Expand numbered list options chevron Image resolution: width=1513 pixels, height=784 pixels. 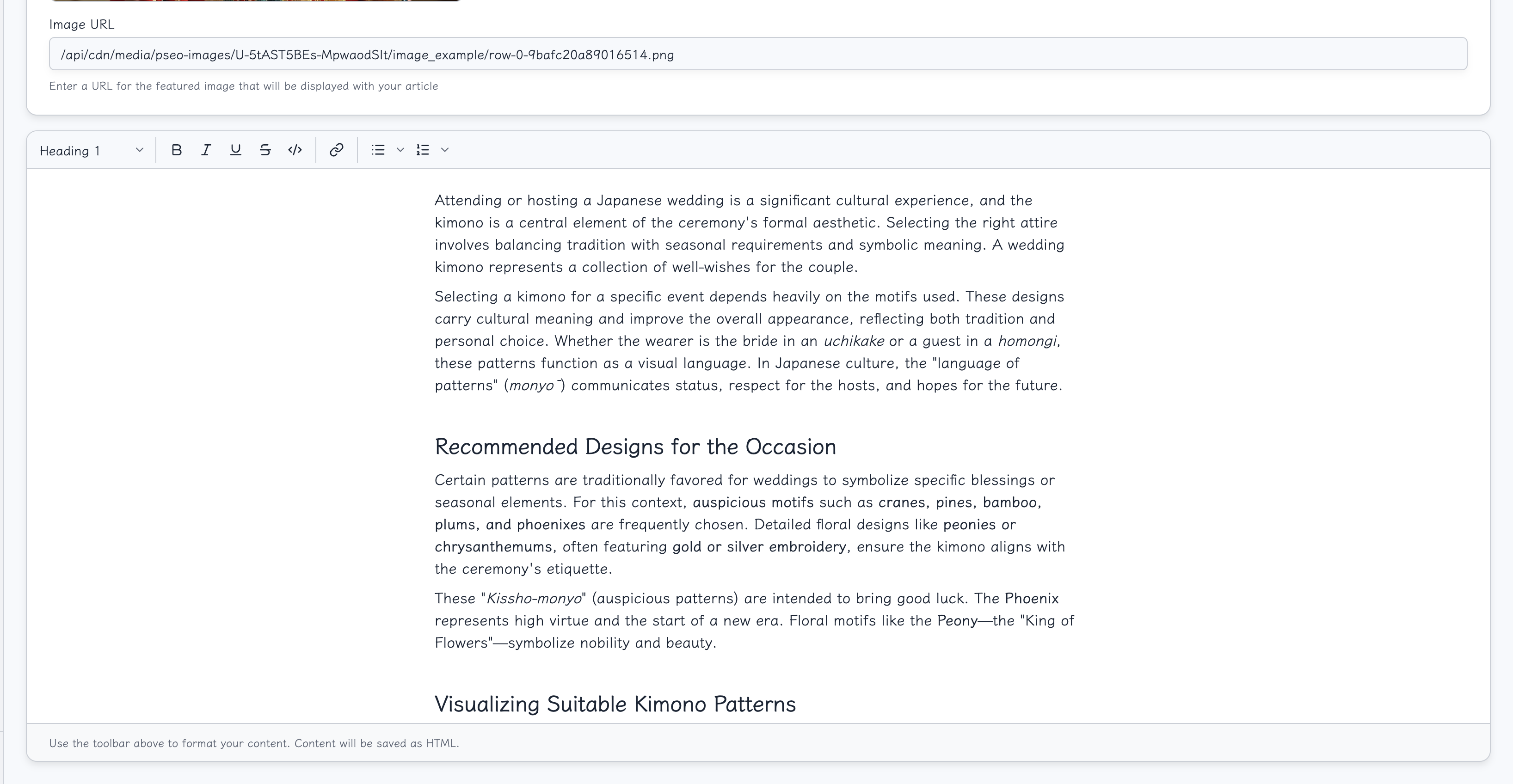click(x=445, y=150)
